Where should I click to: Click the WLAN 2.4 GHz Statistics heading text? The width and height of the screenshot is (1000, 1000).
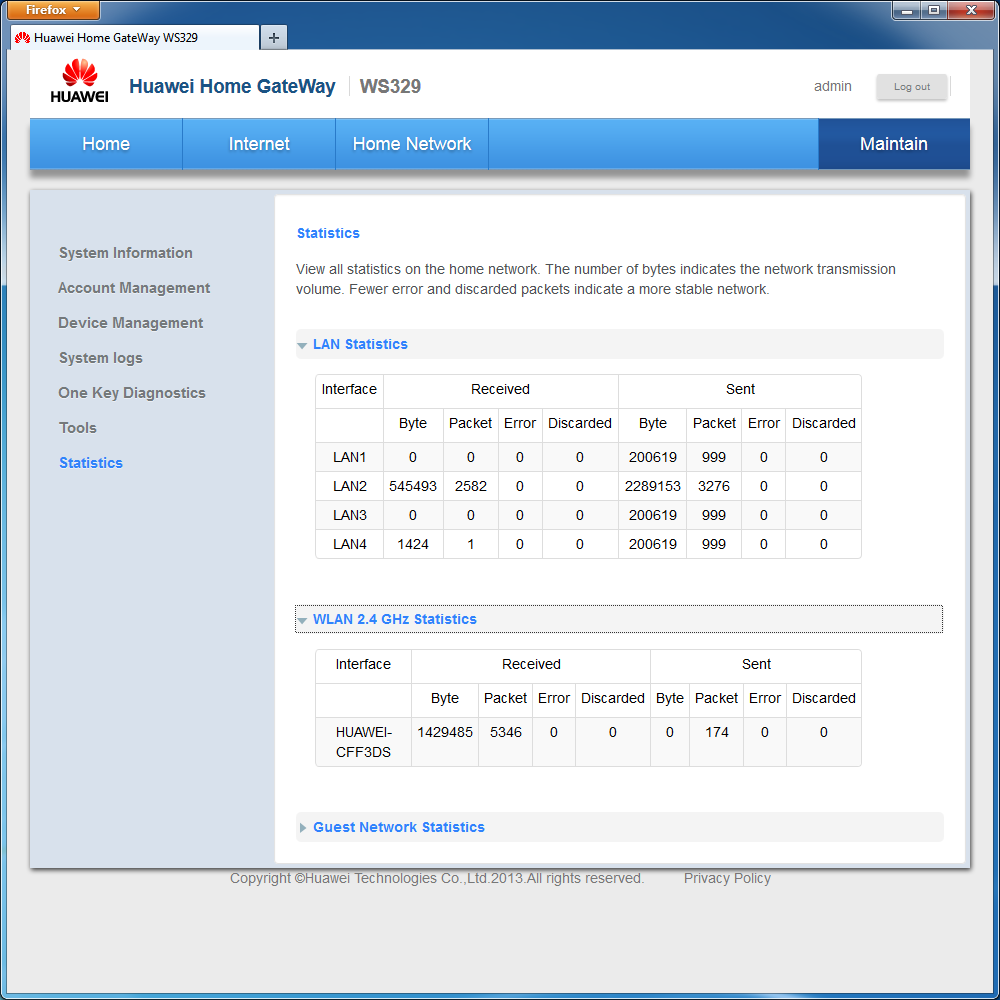[395, 619]
